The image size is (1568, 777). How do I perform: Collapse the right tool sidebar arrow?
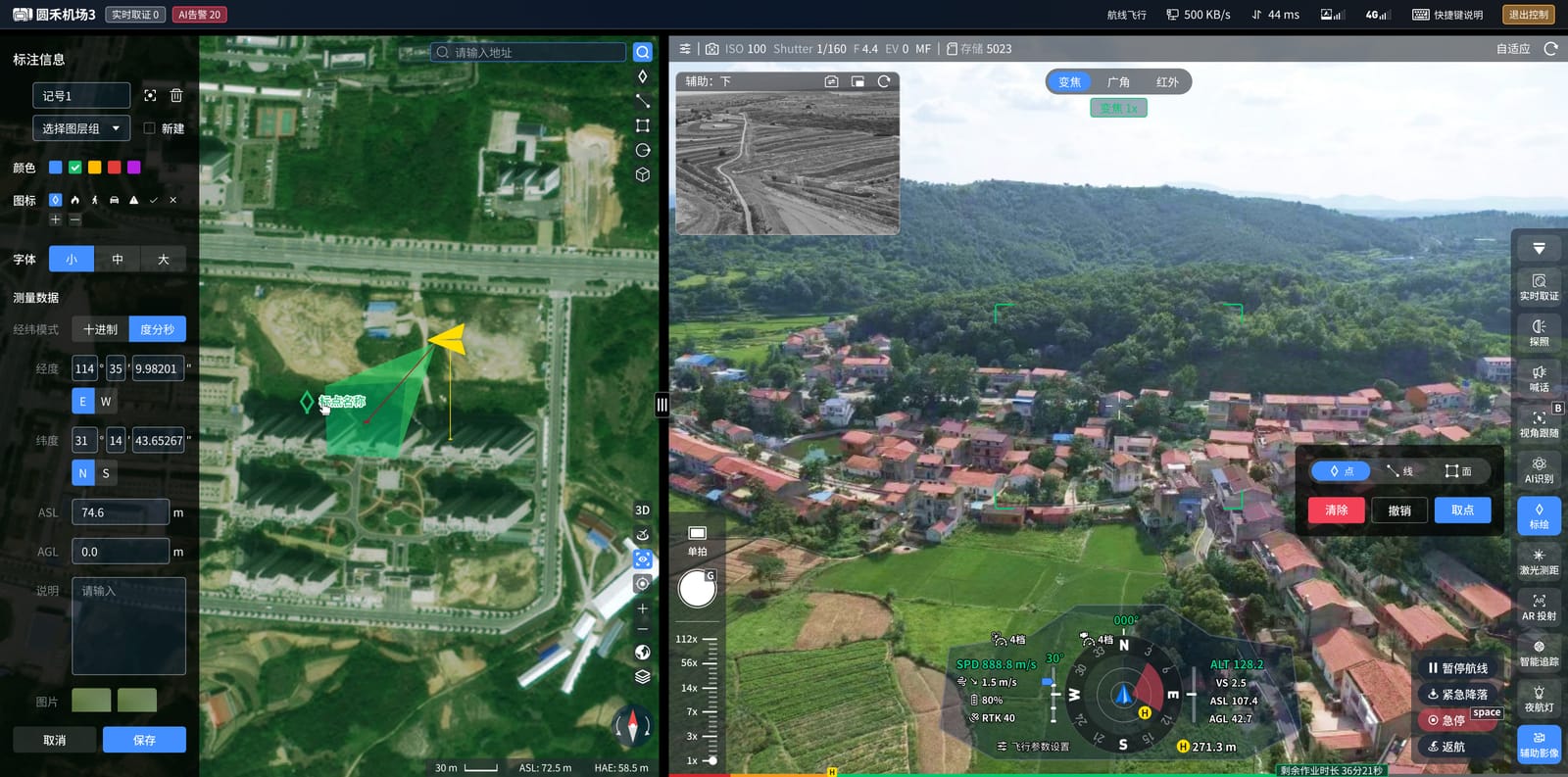[x=1539, y=248]
